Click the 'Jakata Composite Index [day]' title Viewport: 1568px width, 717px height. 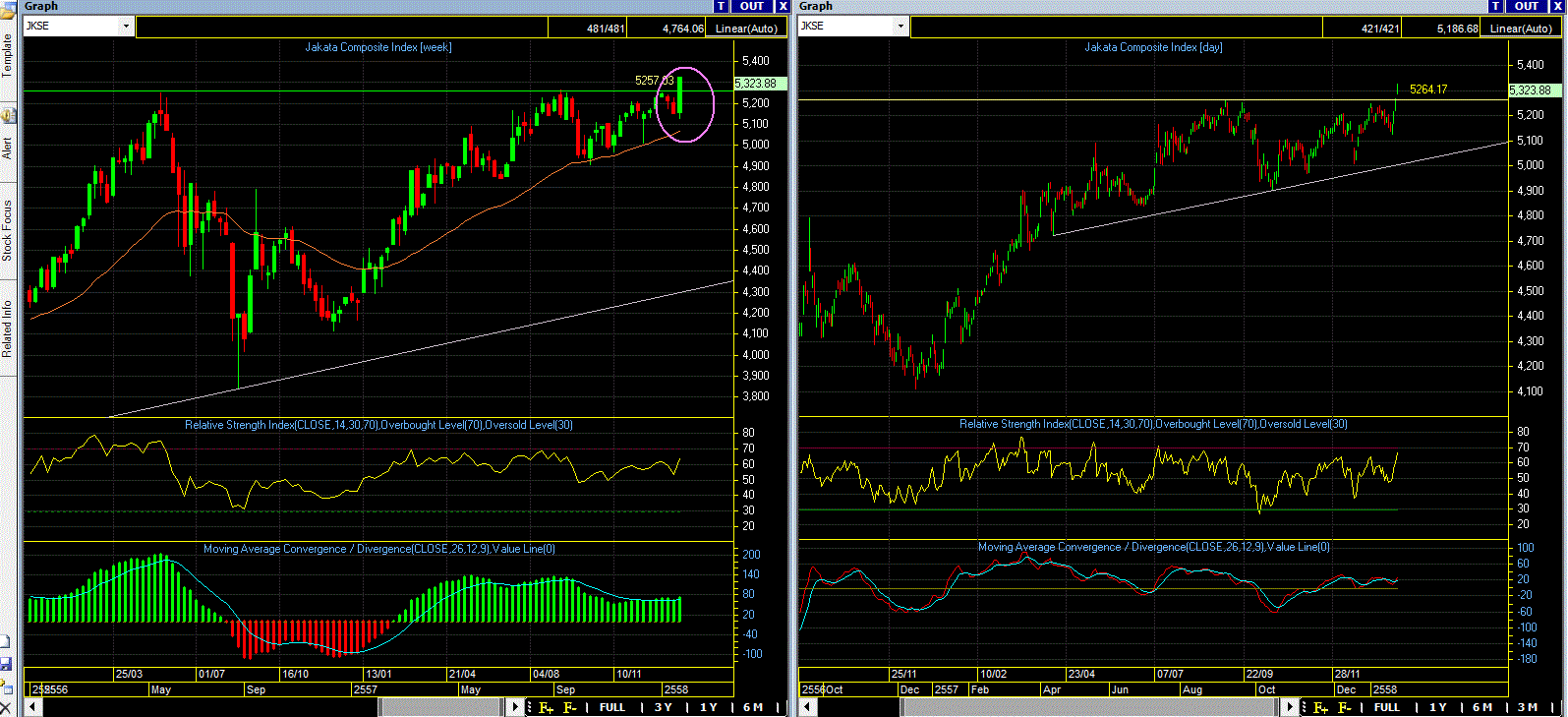pos(1154,47)
